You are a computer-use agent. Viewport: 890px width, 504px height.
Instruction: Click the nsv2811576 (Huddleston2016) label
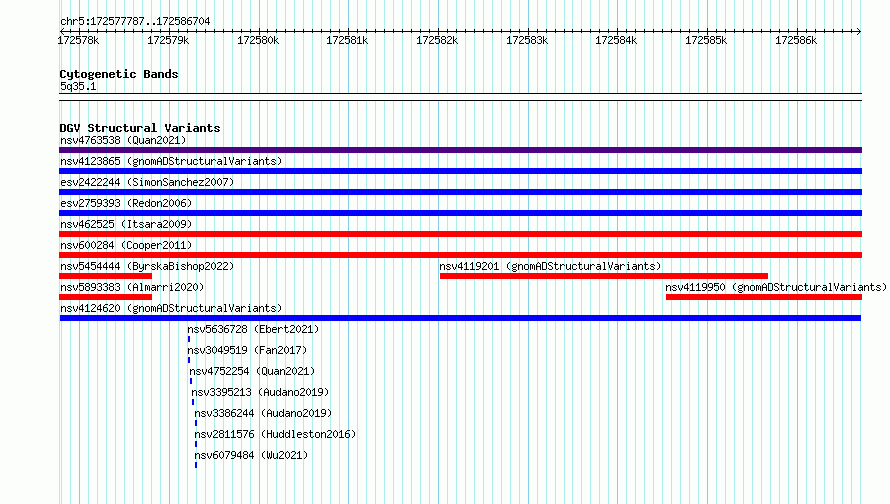275,434
